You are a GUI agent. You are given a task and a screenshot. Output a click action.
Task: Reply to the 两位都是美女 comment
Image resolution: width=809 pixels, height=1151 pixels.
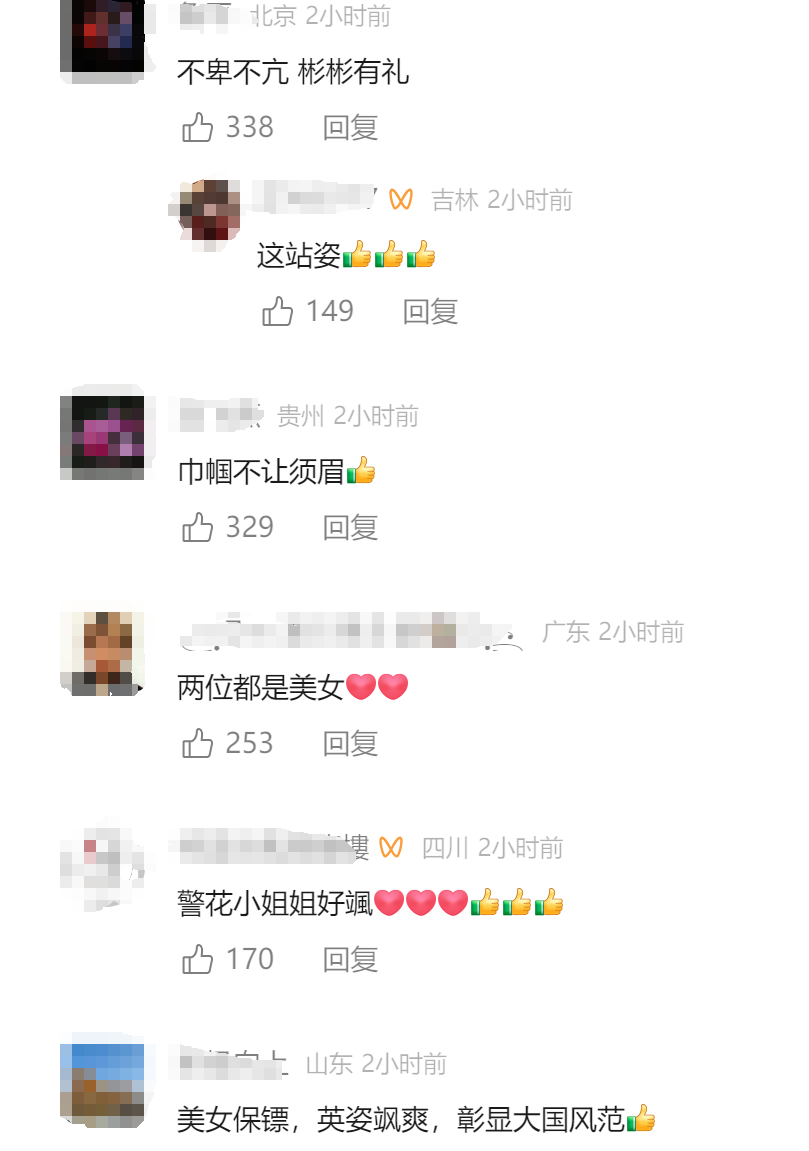coord(350,744)
